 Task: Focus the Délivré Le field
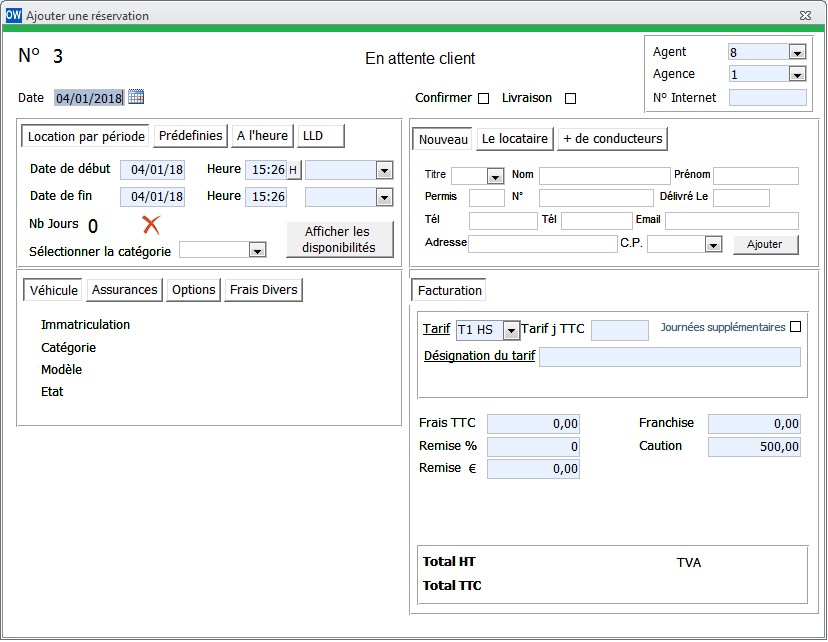(741, 198)
